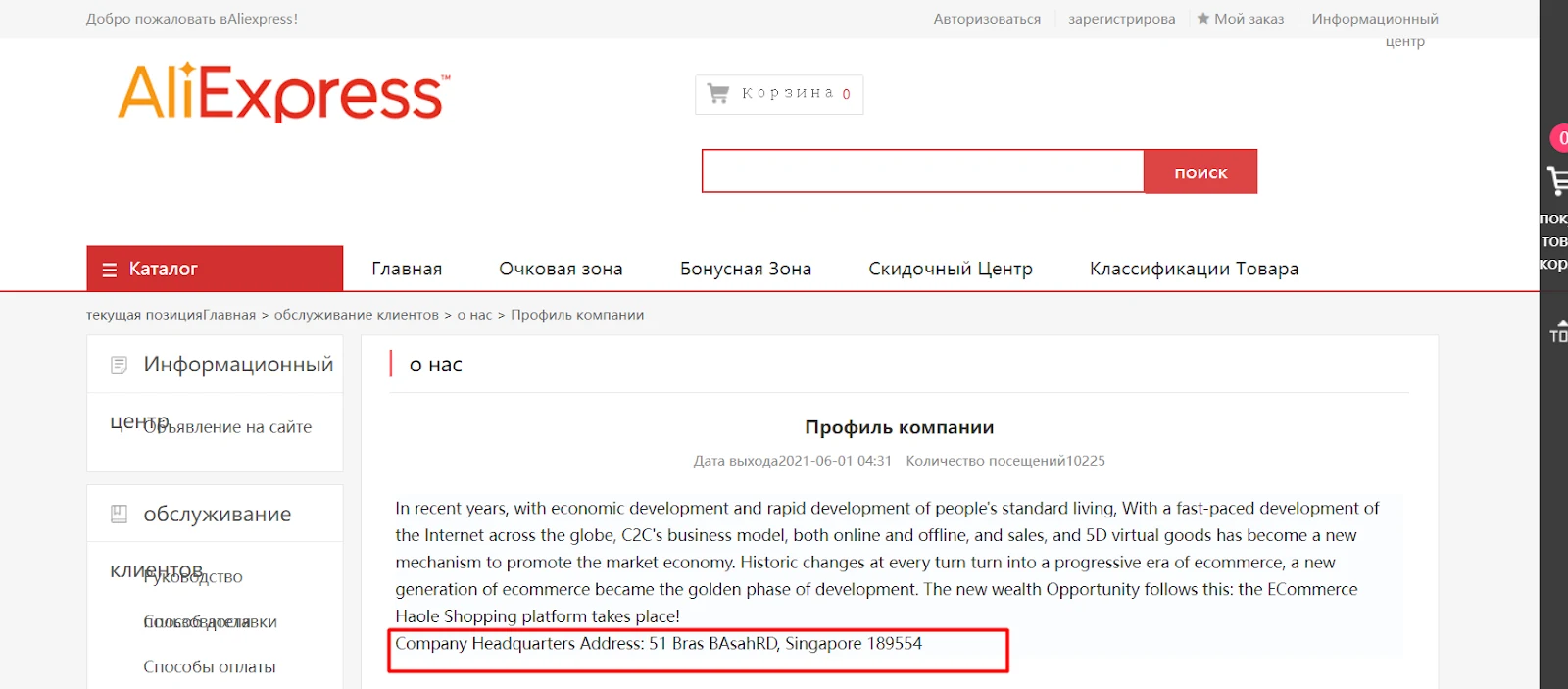Viewport: 1568px width, 689px height.
Task: Click the floating cart icon on right edge
Action: tap(1557, 180)
